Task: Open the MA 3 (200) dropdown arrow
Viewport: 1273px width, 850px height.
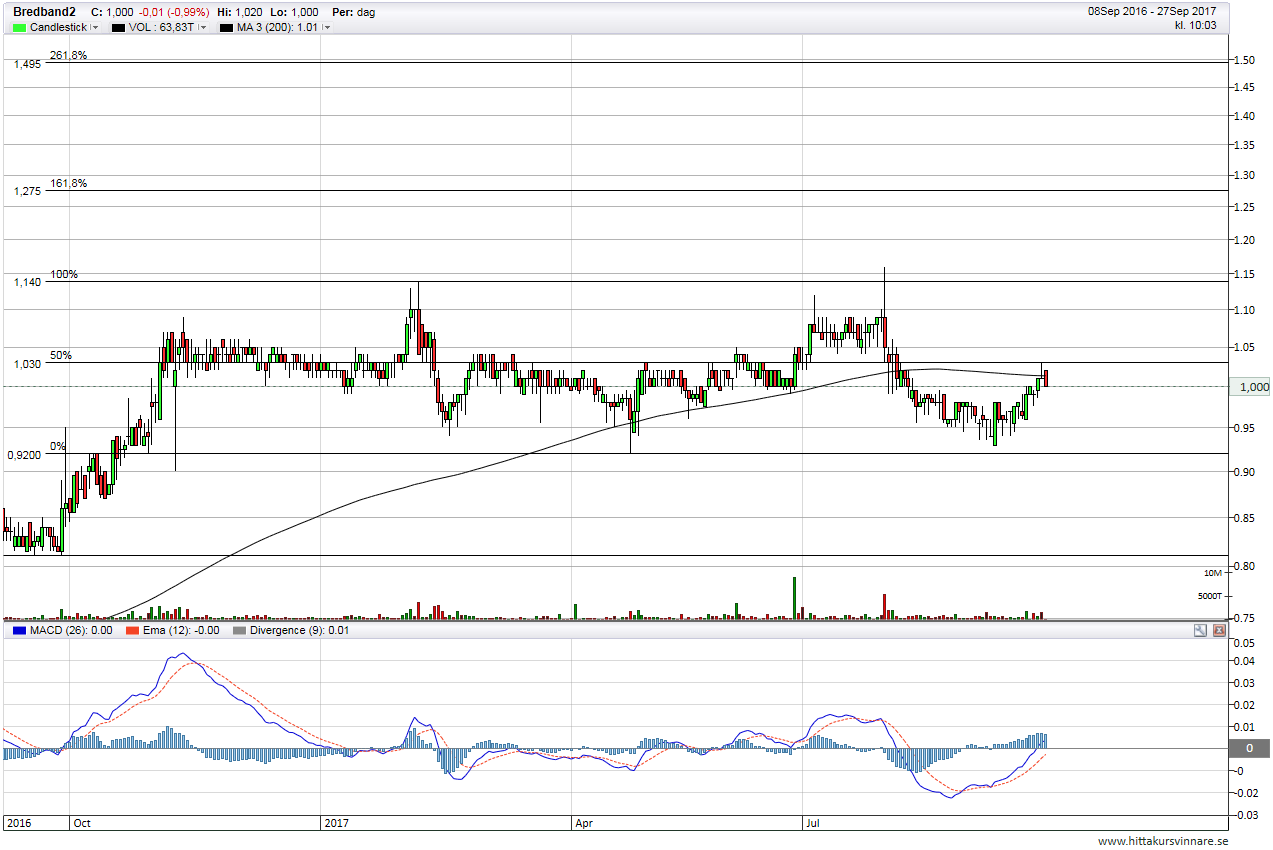Action: pos(327,27)
